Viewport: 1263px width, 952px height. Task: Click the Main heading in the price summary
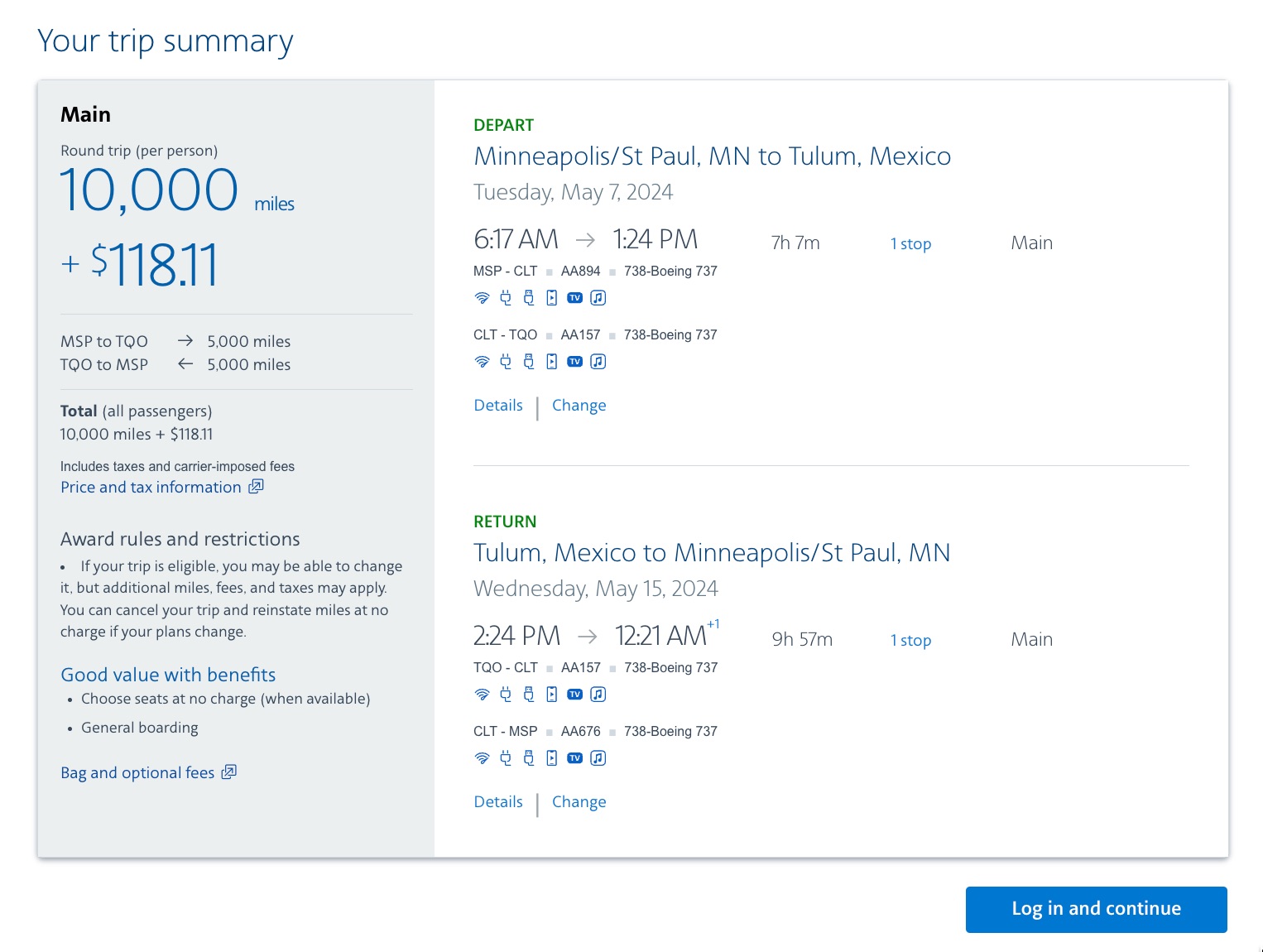pyautogui.click(x=84, y=113)
